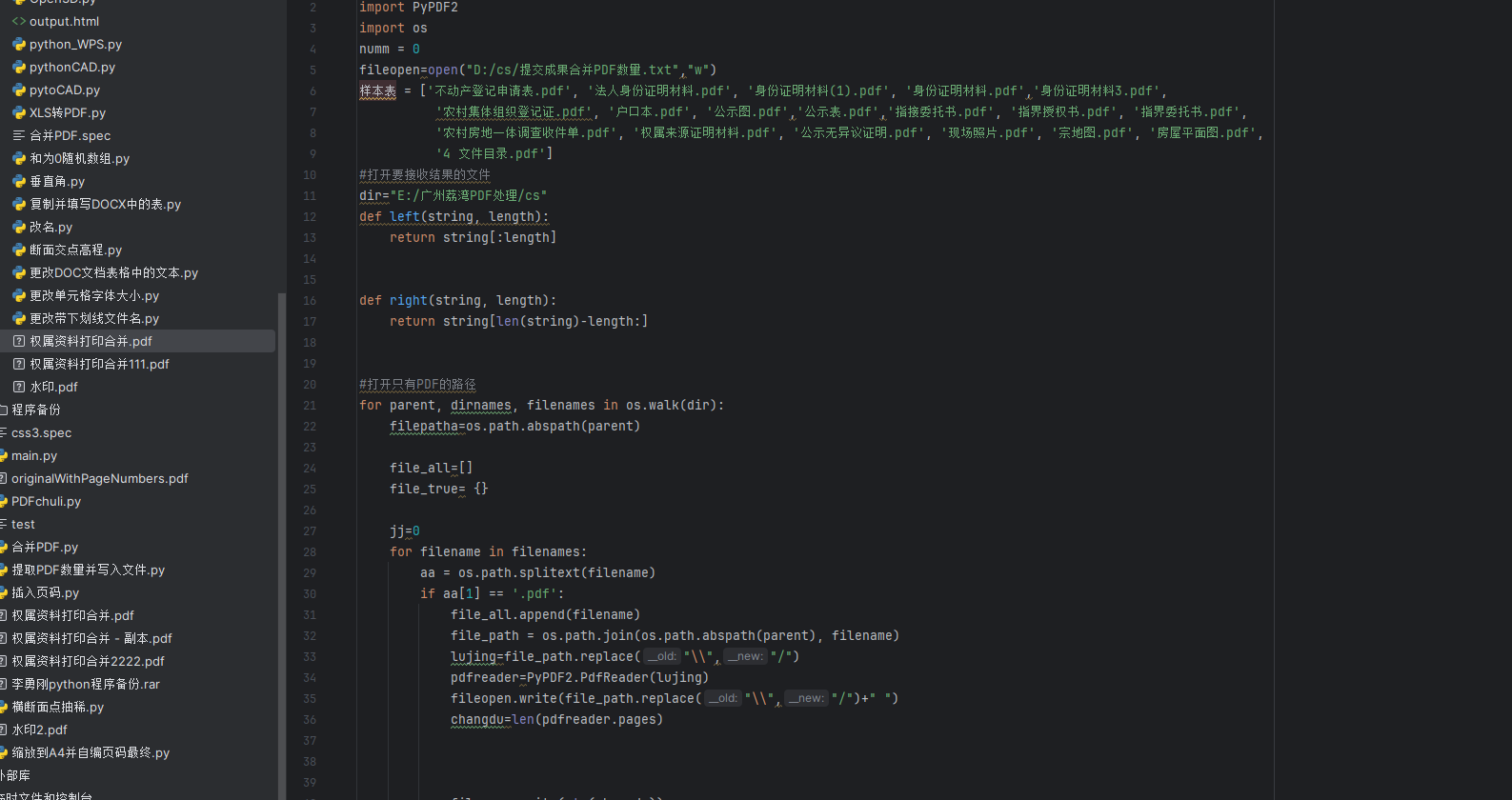Open 横断面点抽稀.py file
The width and height of the screenshot is (1512, 800).
[57, 707]
